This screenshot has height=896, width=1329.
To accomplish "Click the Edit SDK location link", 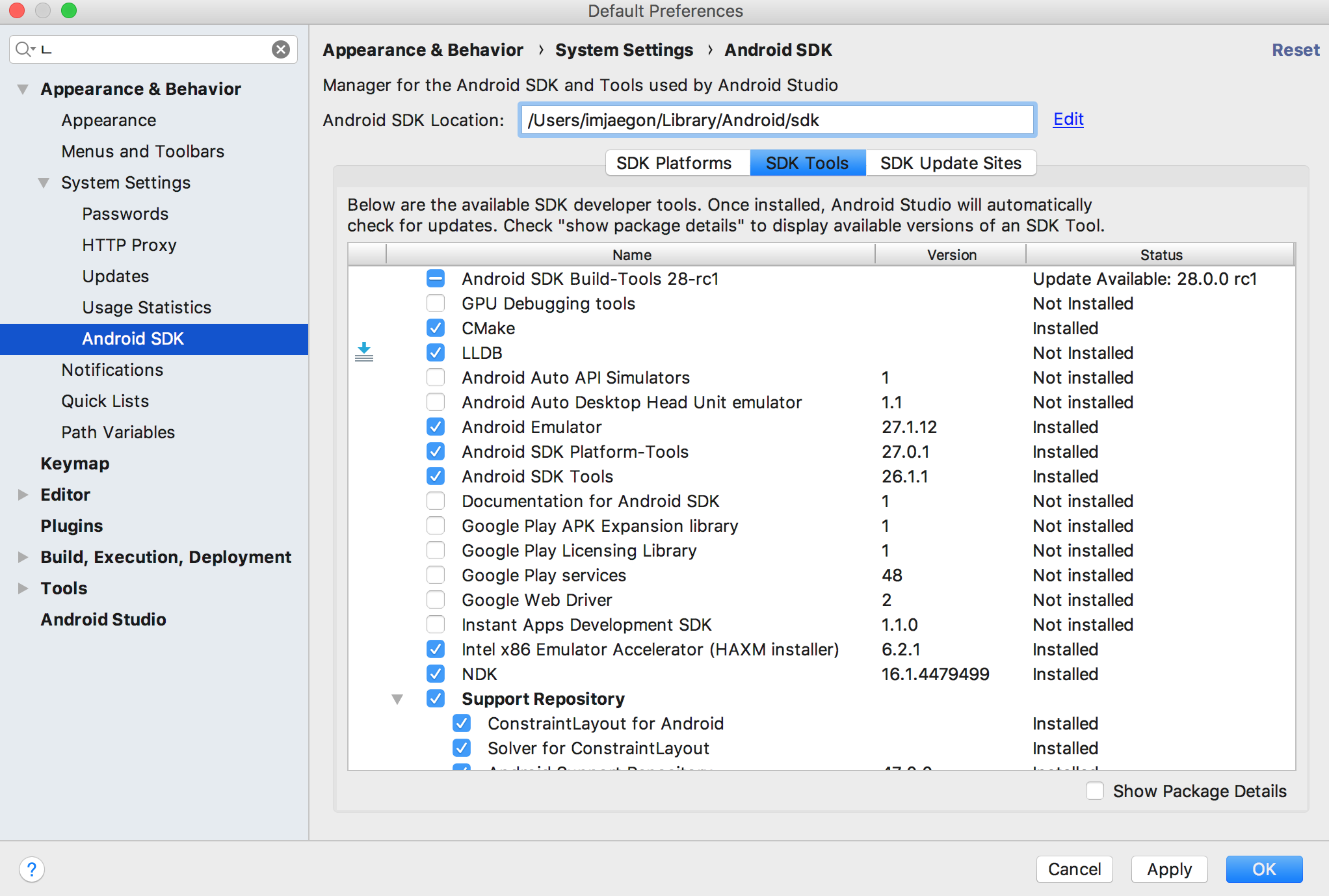I will tap(1068, 119).
